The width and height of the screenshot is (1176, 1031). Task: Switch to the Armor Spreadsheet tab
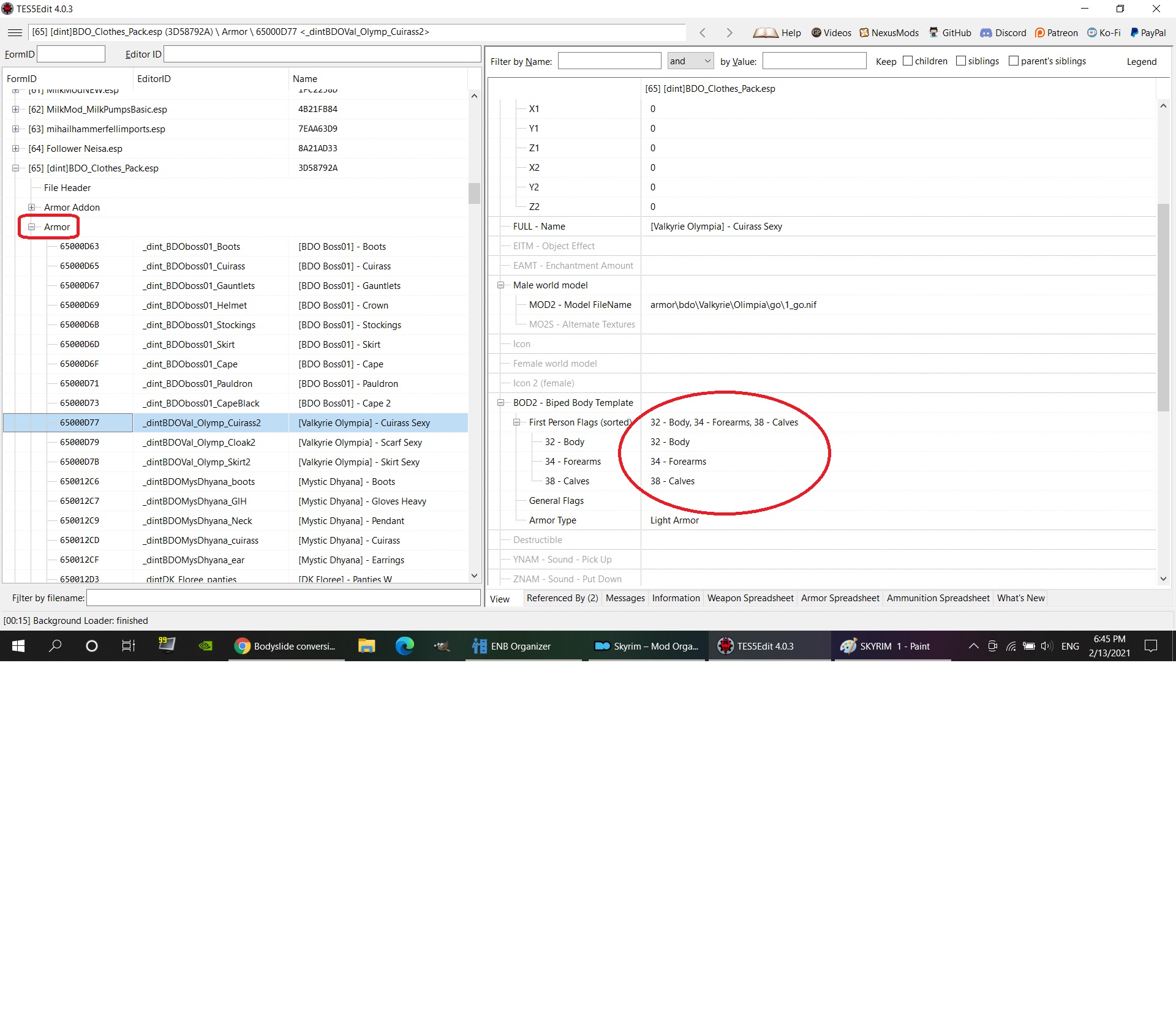click(x=840, y=598)
